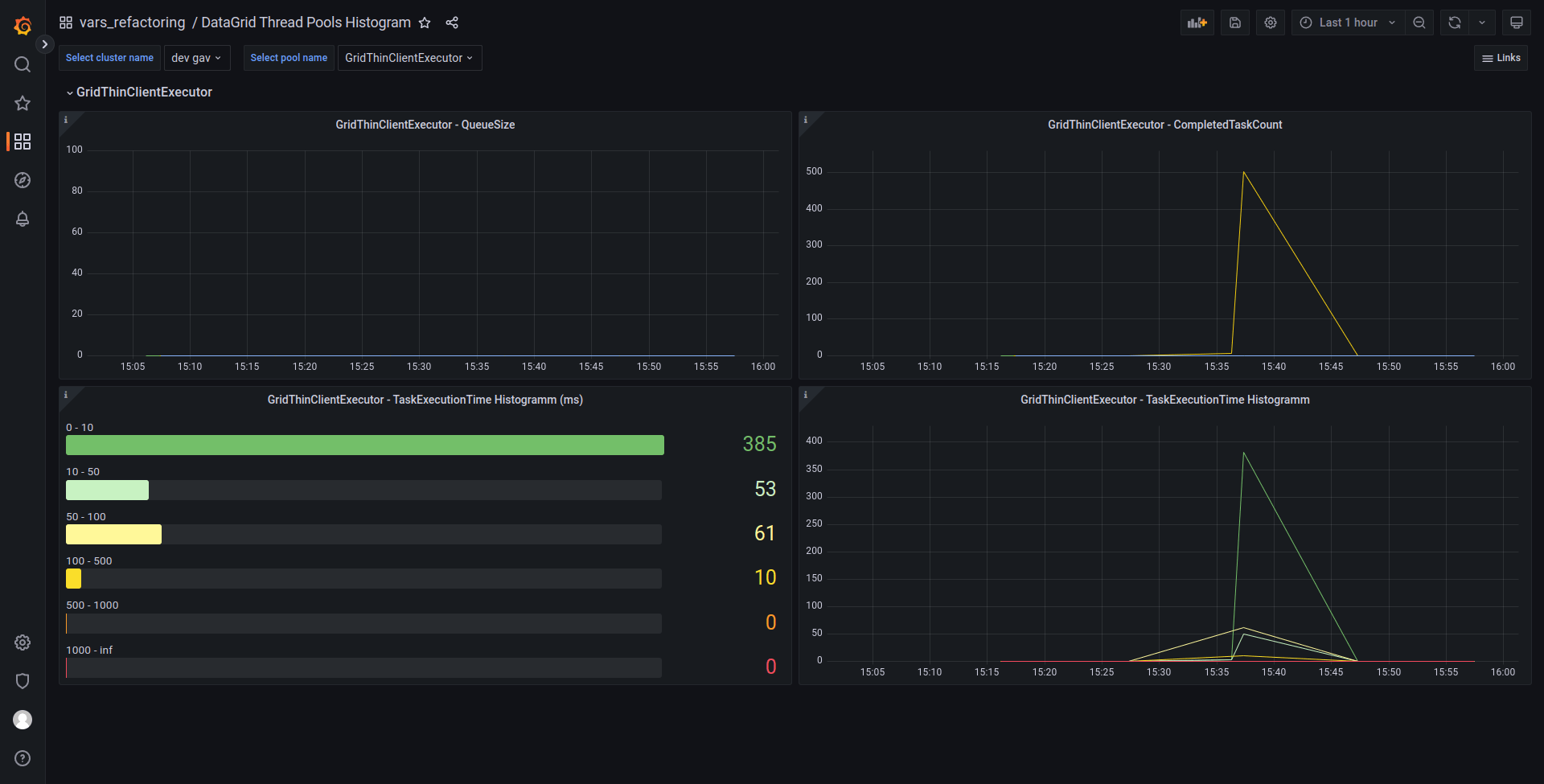Click the light green 10 - 50 bar
The height and width of the screenshot is (784, 1544).
pyautogui.click(x=107, y=490)
